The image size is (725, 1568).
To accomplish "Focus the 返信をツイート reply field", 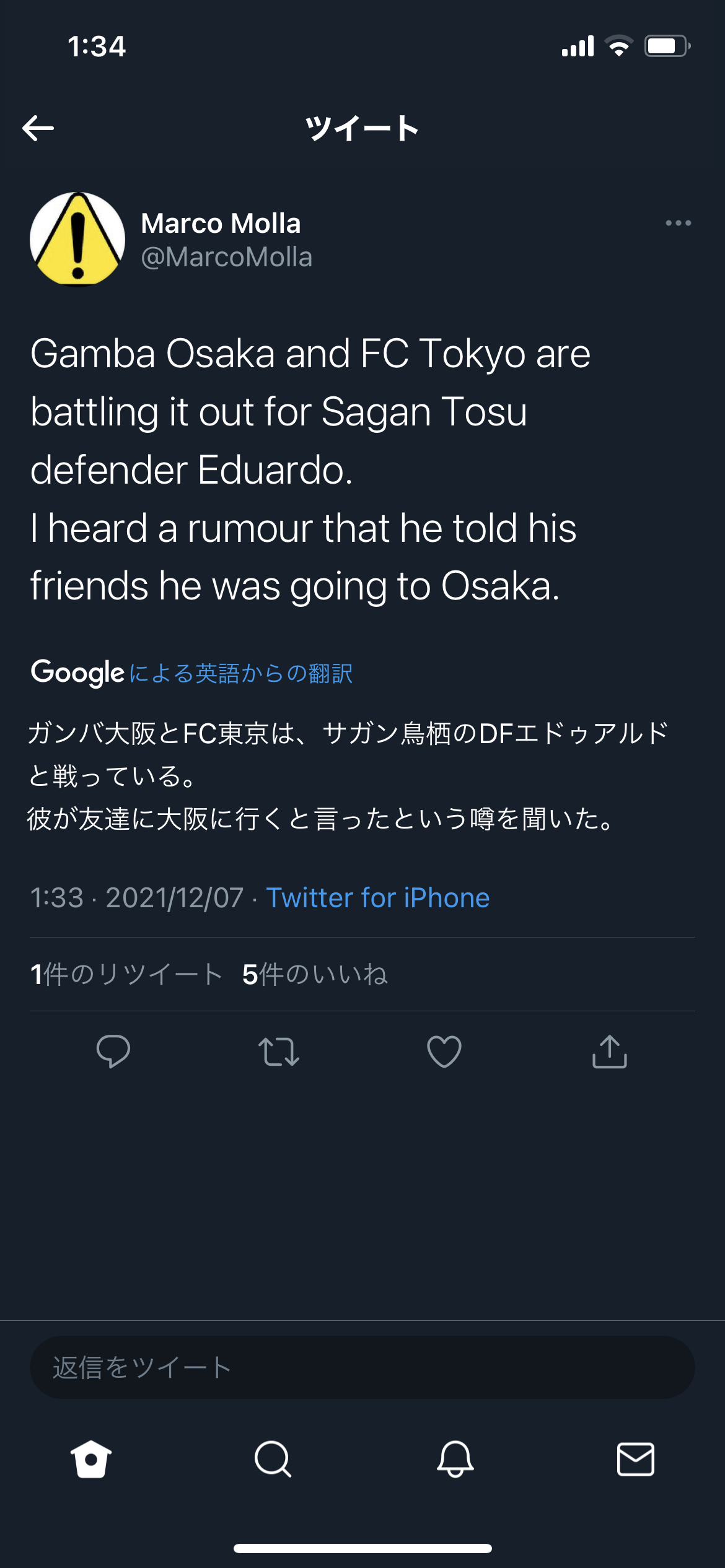I will (362, 1367).
